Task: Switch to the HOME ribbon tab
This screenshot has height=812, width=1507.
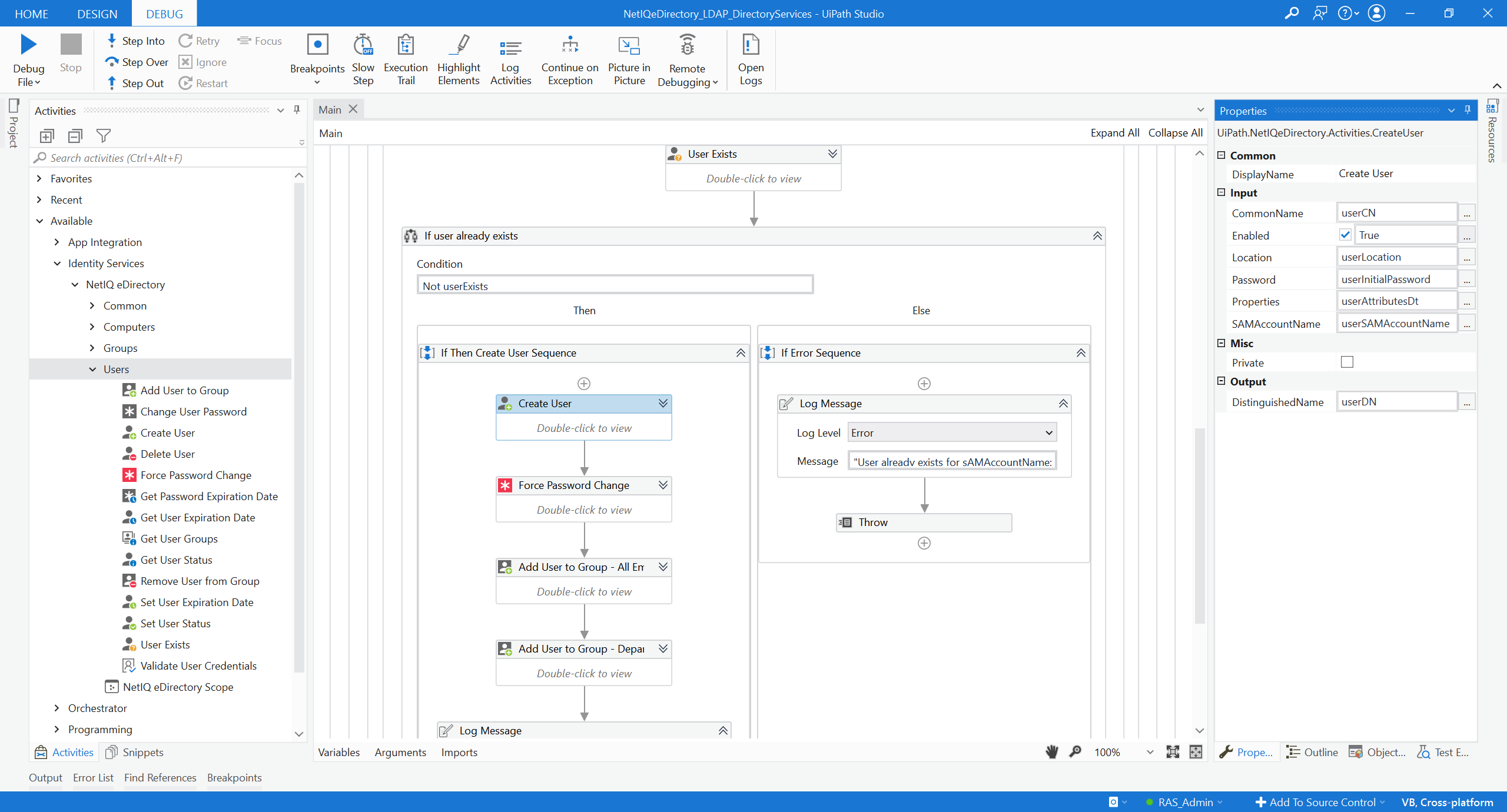Action: click(x=31, y=14)
